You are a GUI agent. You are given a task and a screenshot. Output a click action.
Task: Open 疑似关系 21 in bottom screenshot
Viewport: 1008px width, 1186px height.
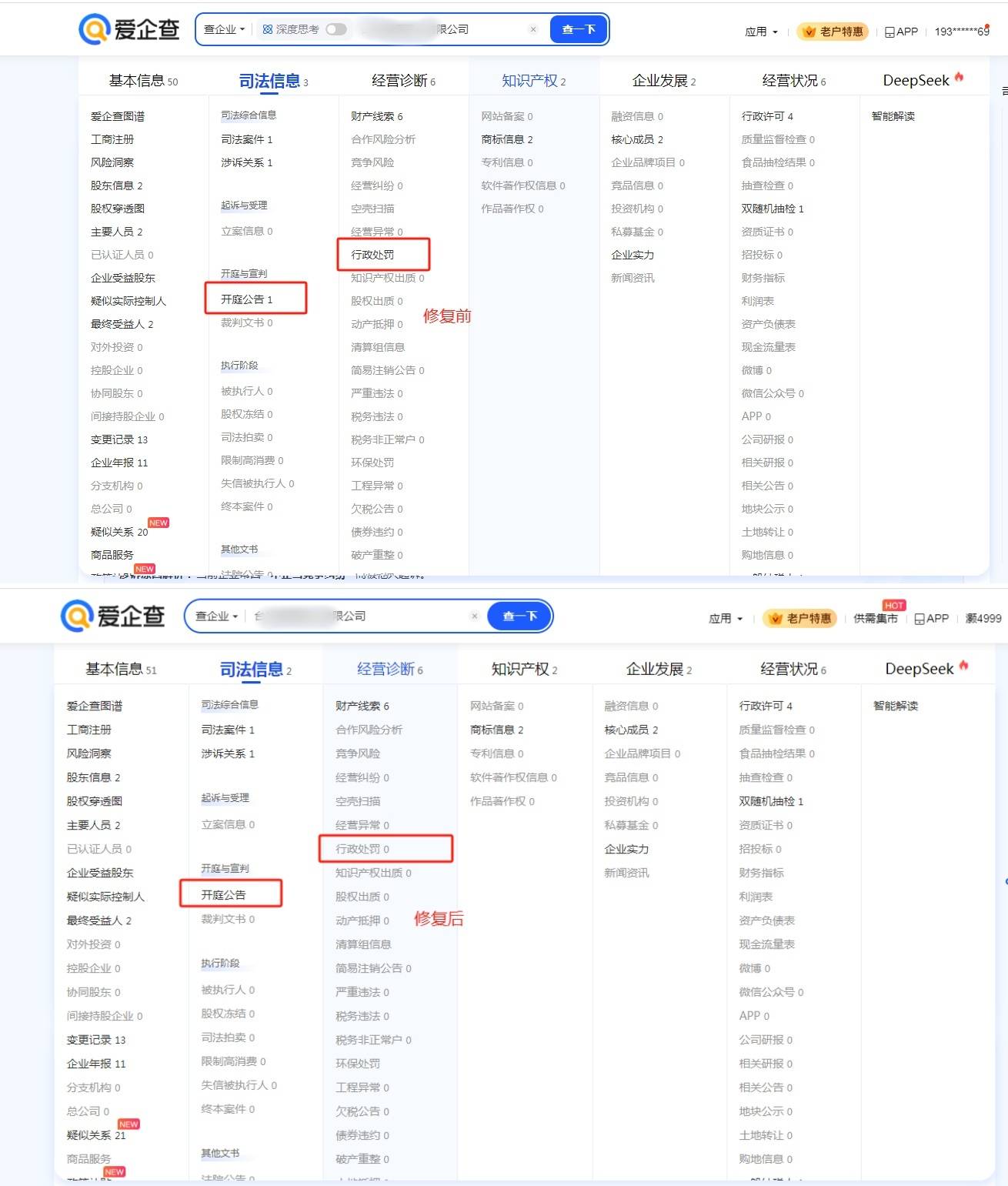click(96, 1135)
